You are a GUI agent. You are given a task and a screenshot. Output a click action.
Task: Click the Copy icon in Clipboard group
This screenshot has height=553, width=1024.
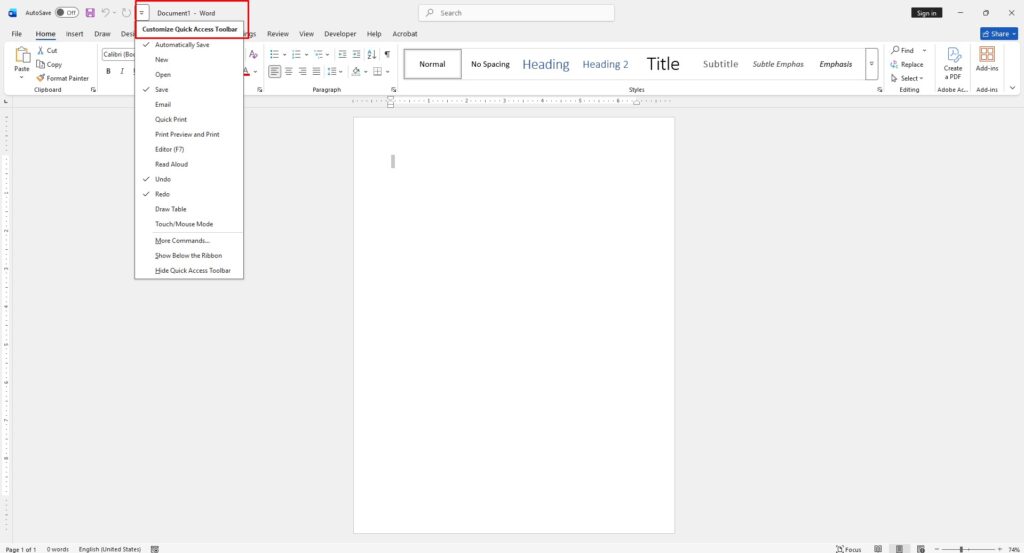pos(40,64)
